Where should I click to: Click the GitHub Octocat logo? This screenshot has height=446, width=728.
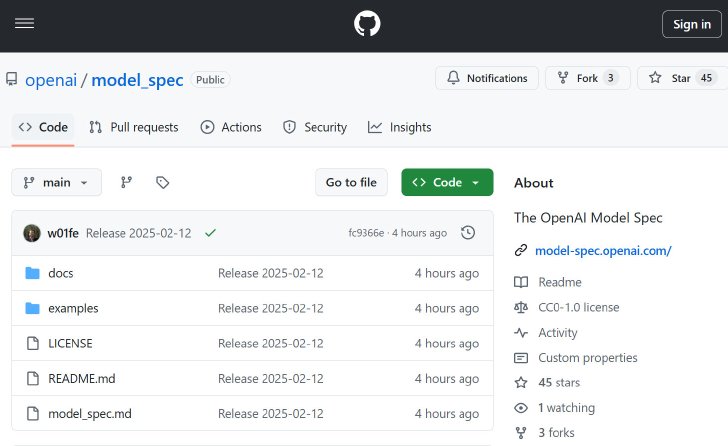coord(367,24)
